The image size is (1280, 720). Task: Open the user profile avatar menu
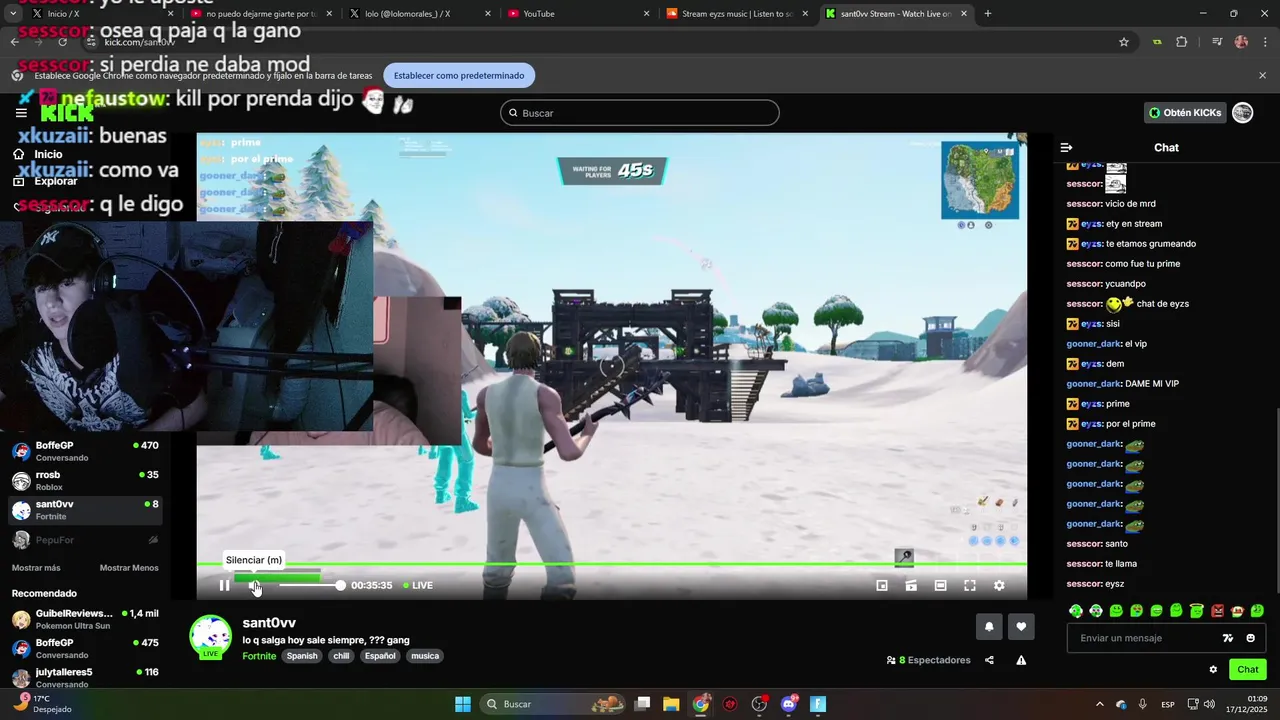pyautogui.click(x=1242, y=113)
